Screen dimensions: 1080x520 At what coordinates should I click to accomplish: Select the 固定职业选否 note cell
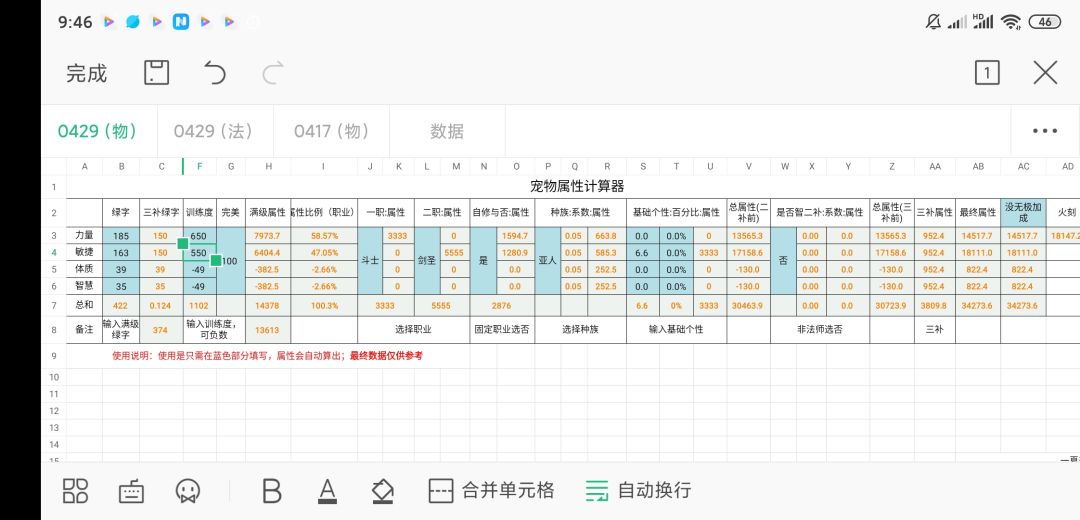click(502, 330)
